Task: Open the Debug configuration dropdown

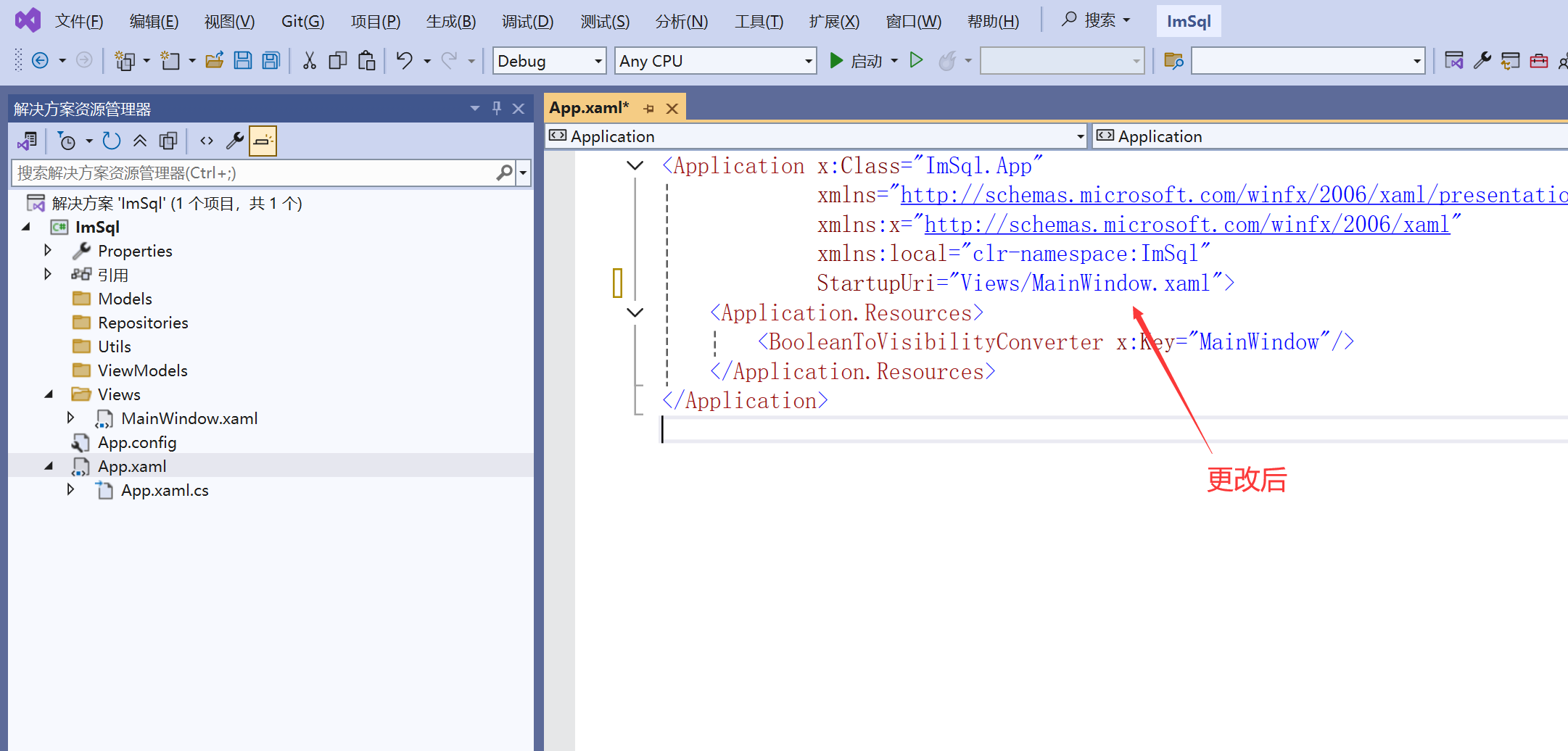Action: click(x=597, y=60)
